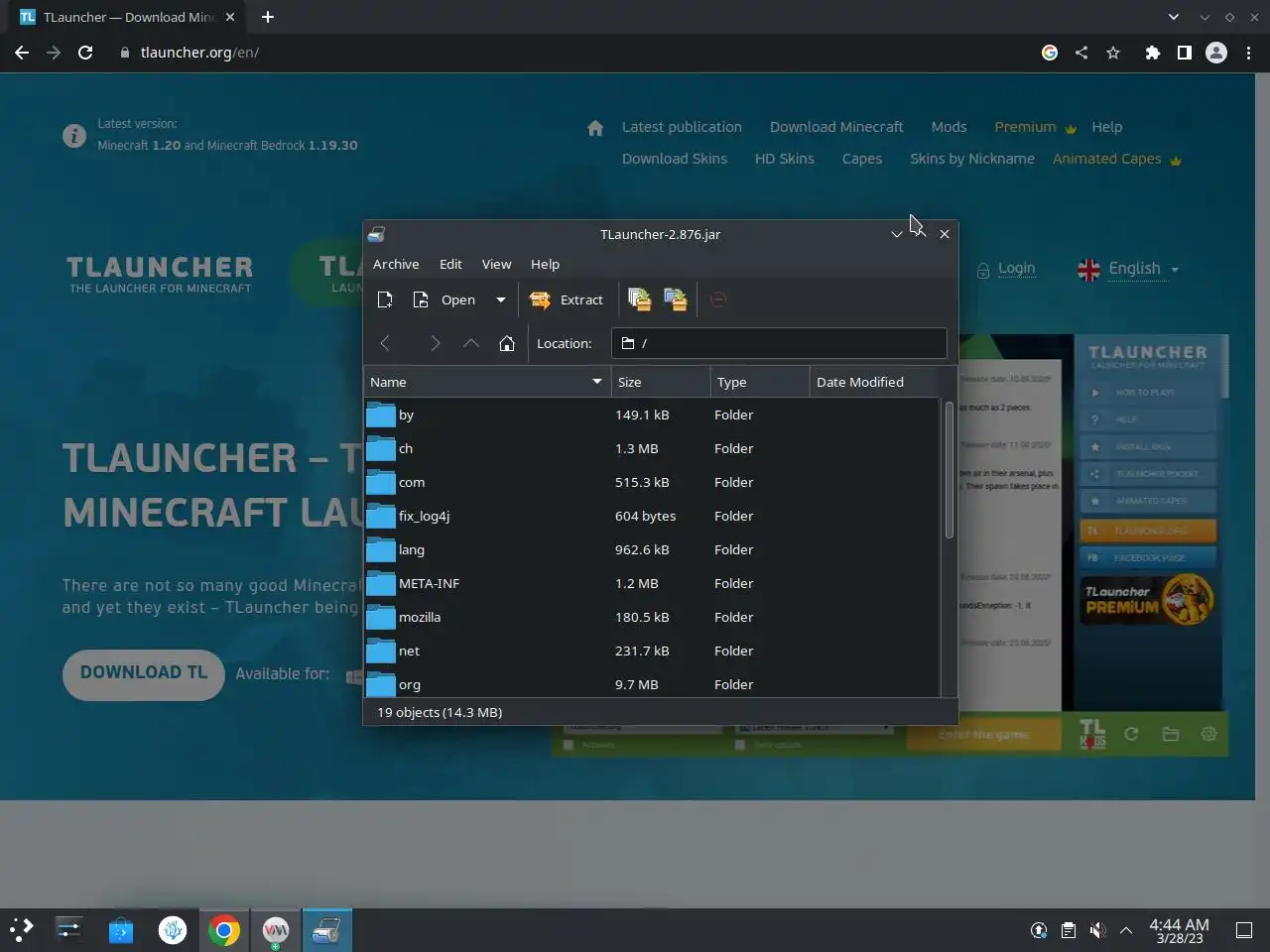Sort by the Size column header

661,382
